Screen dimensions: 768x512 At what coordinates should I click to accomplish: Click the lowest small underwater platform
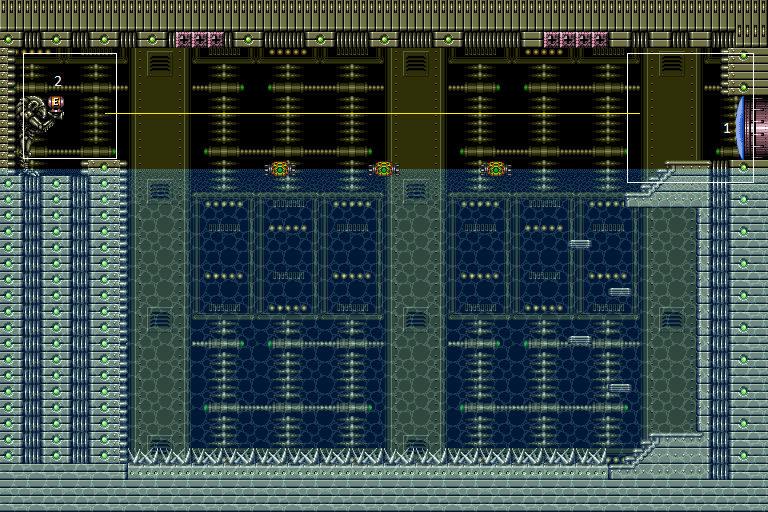(620, 388)
